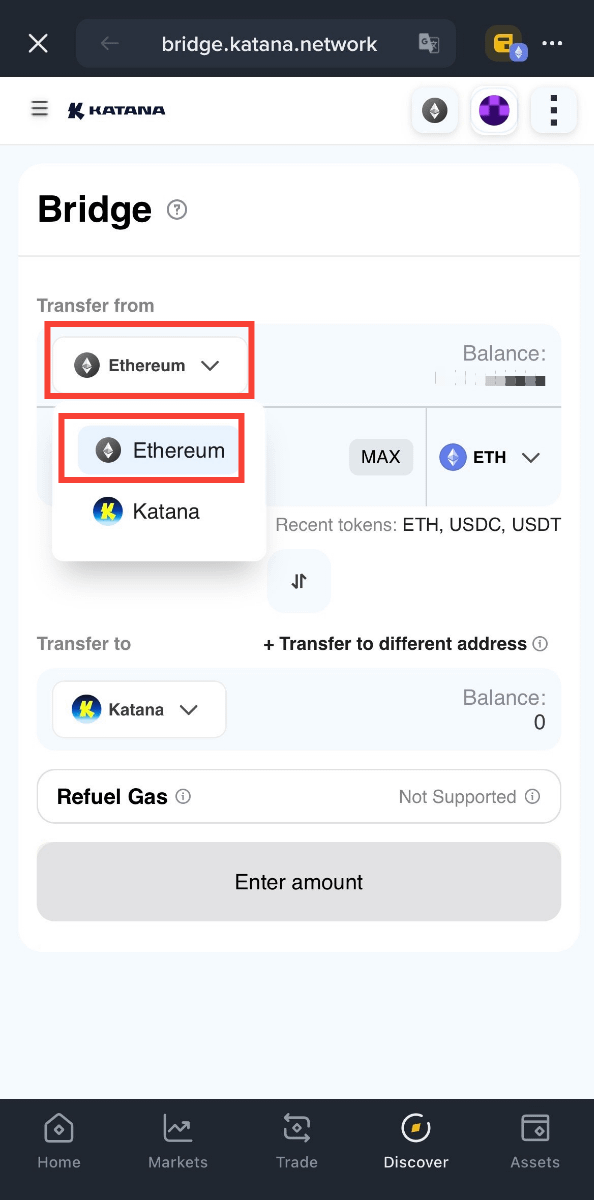Open the hamburger menu beside Katana logo

pos(39,109)
